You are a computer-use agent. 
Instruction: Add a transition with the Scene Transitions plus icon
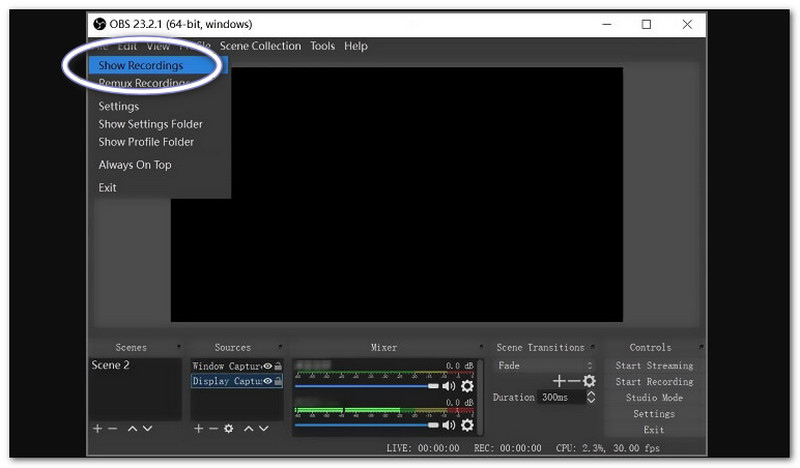point(559,381)
